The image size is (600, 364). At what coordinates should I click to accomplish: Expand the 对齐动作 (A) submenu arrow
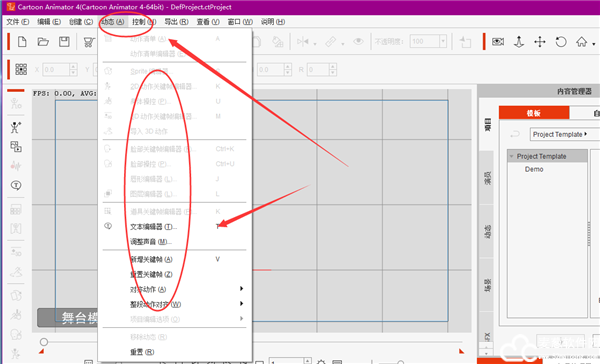point(241,289)
